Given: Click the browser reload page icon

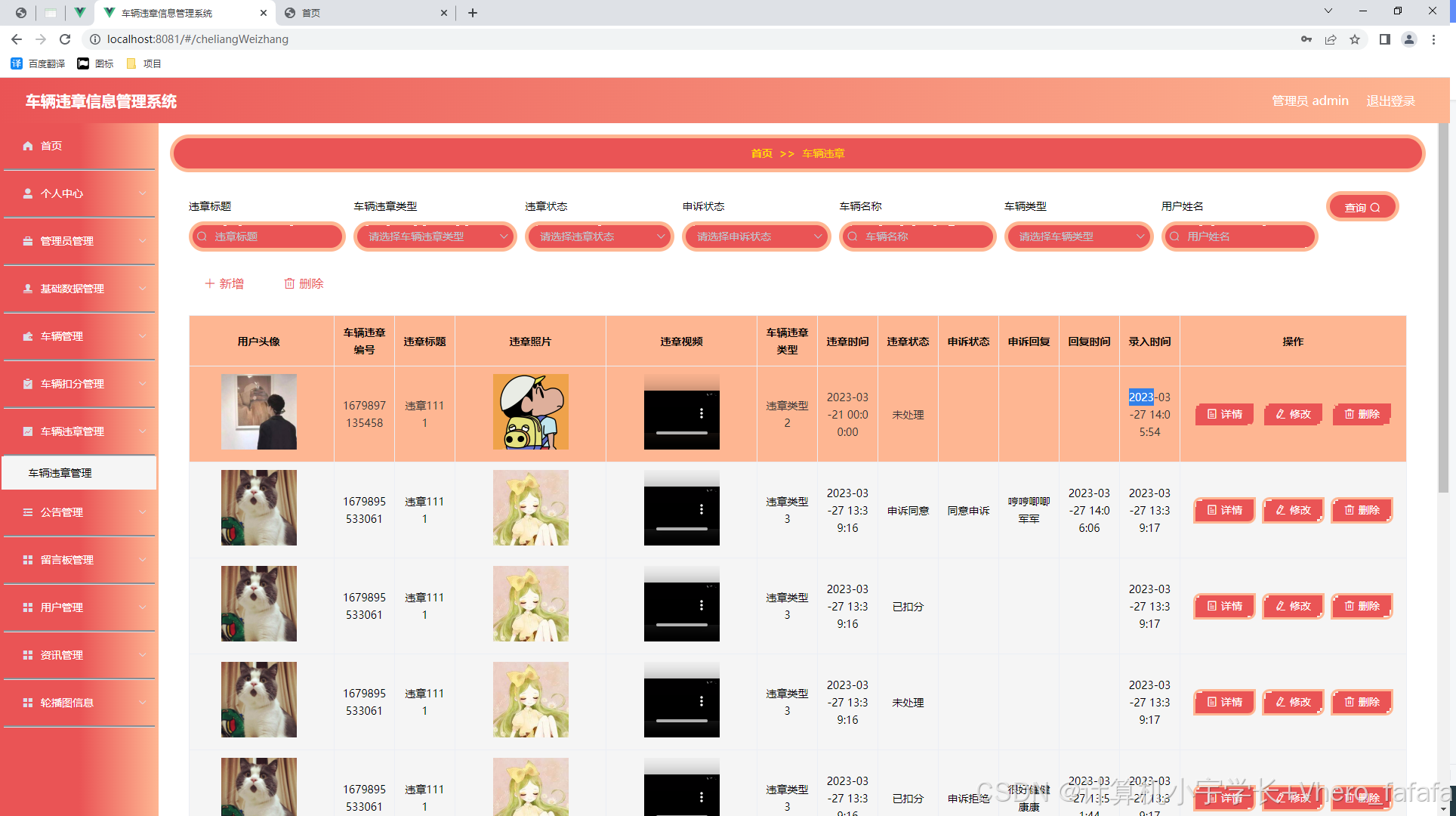Looking at the screenshot, I should pos(65,39).
